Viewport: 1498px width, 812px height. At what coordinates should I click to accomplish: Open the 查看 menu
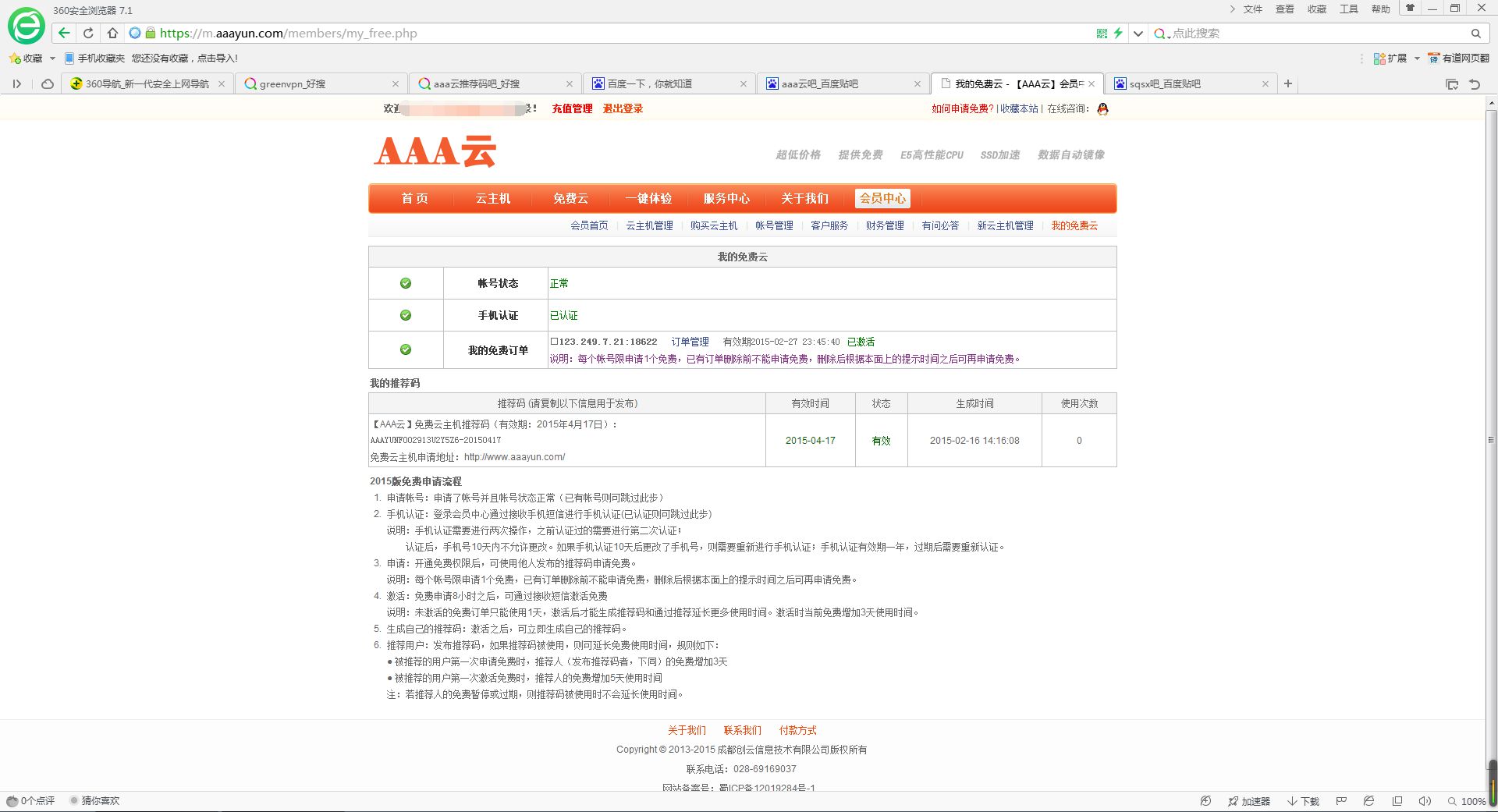click(1285, 9)
